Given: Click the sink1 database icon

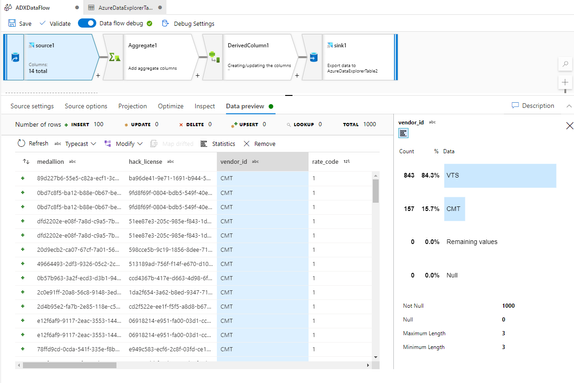Looking at the screenshot, I should click(314, 57).
